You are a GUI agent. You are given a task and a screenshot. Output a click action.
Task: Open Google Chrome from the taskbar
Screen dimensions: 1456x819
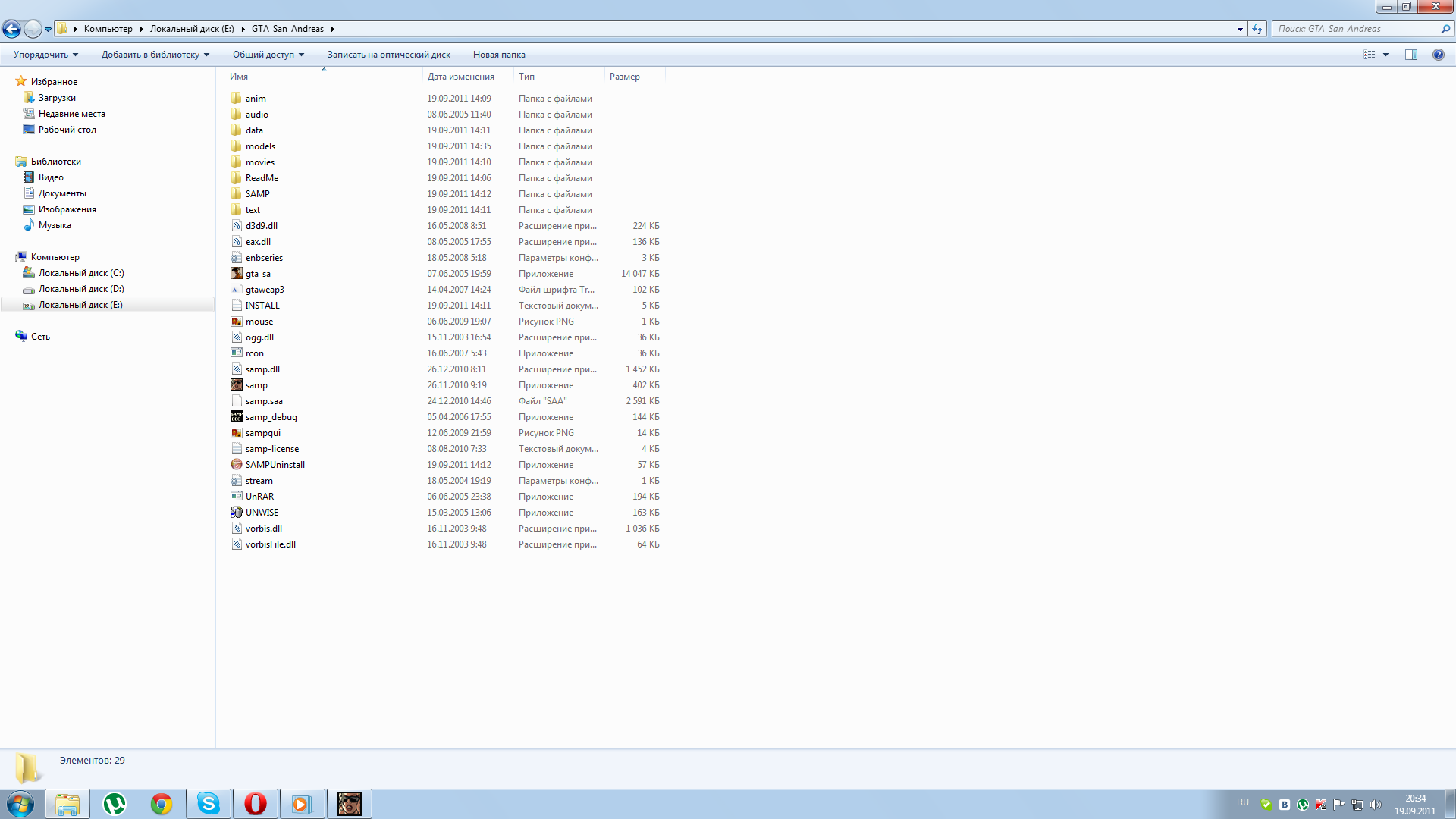coord(162,804)
